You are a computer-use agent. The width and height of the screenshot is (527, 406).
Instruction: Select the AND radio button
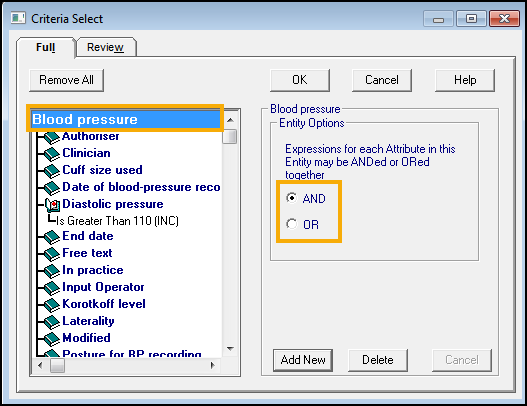coord(292,198)
